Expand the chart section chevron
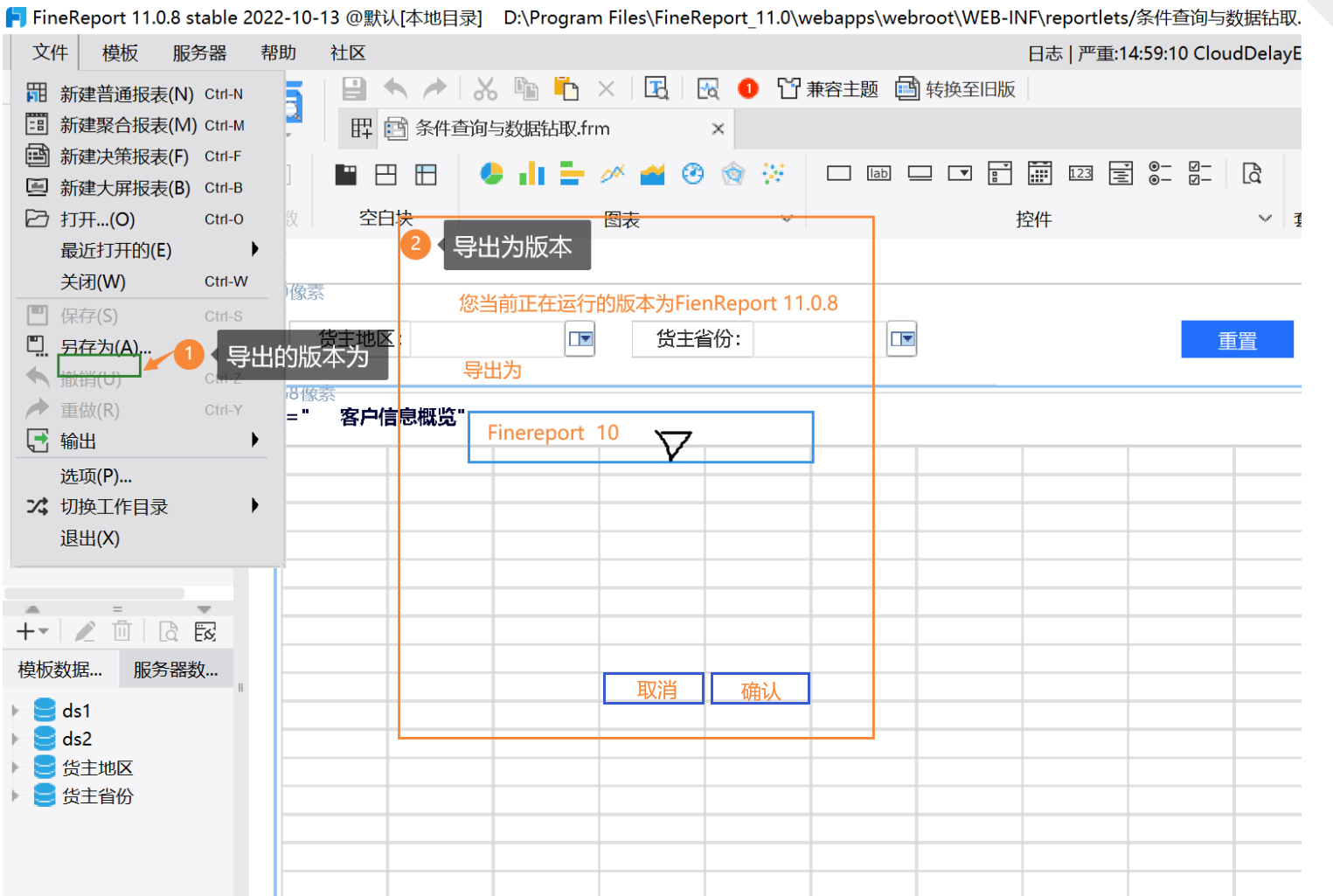This screenshot has height=896, width=1333. (787, 219)
